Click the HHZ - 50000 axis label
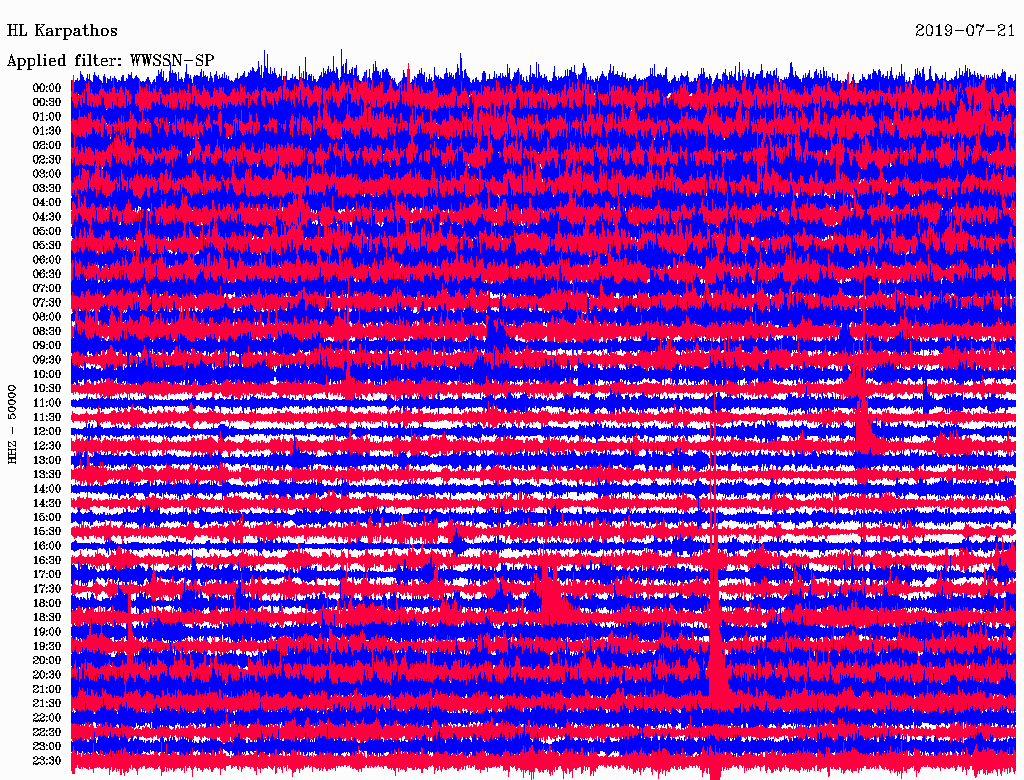 (12, 424)
